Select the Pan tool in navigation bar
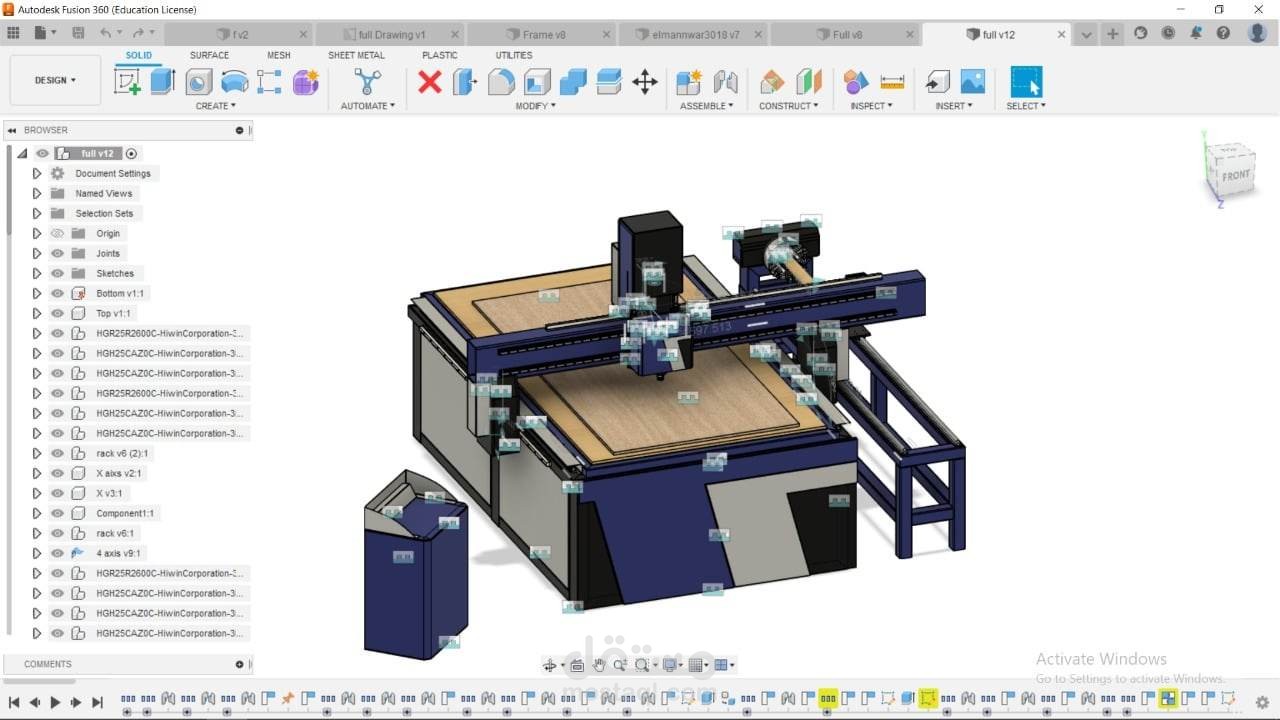The image size is (1280, 720). tap(599, 664)
